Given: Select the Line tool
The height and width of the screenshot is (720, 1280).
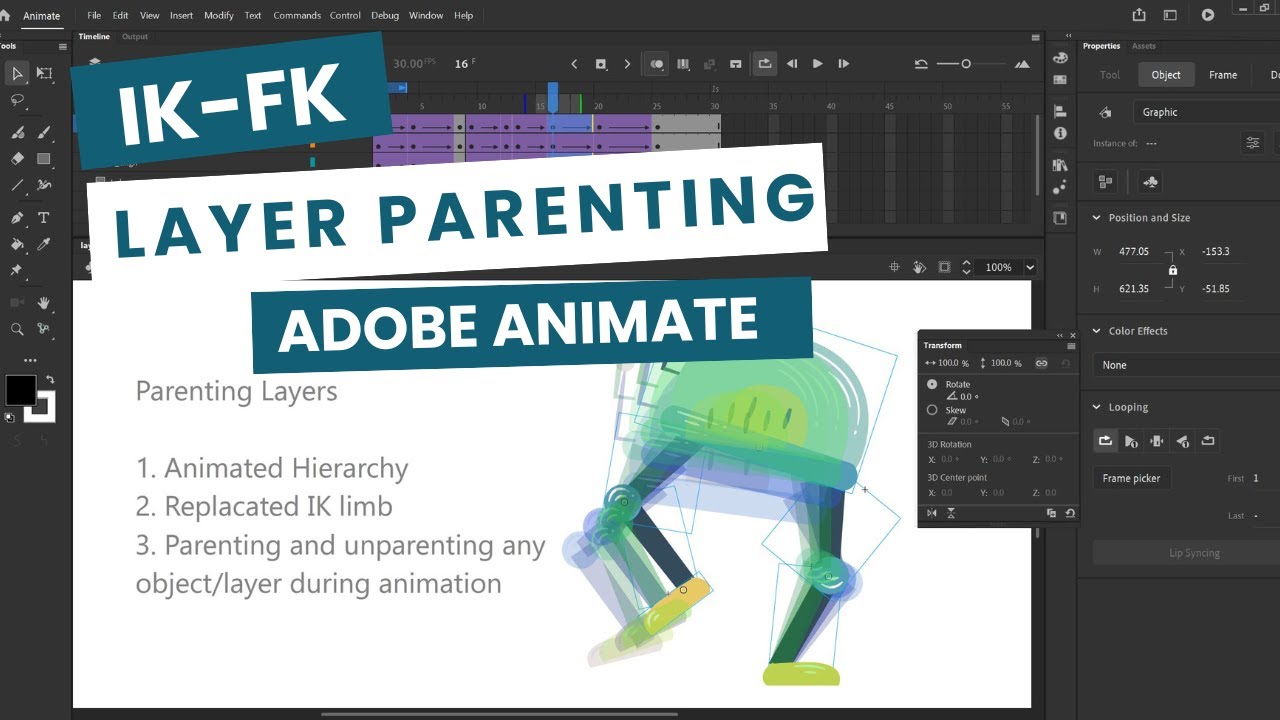Looking at the screenshot, I should (17, 185).
